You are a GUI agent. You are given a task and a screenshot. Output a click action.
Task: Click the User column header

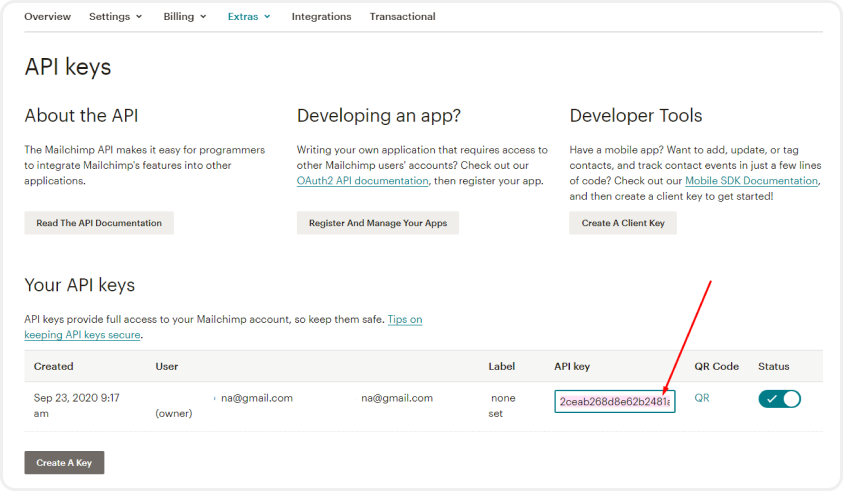pyautogui.click(x=167, y=366)
